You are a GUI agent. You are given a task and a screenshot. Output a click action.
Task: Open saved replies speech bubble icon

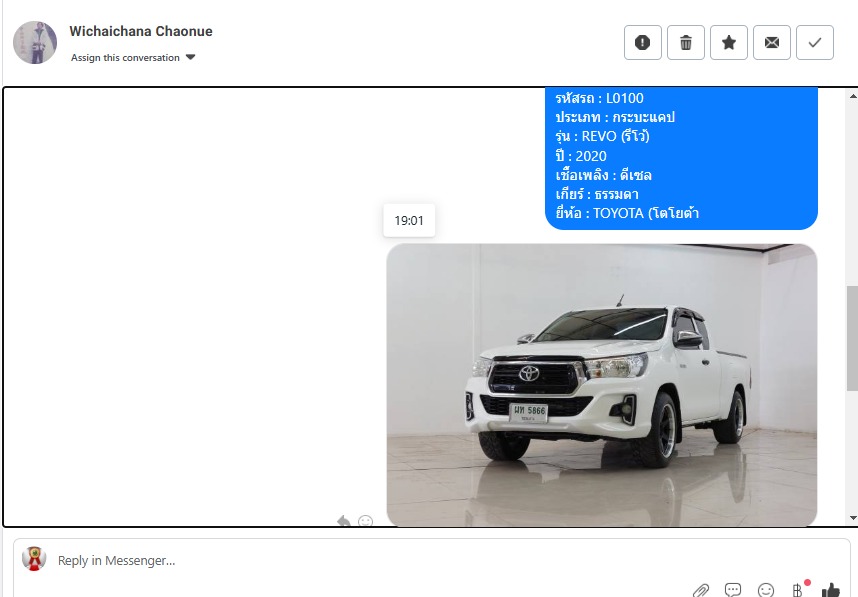click(x=733, y=590)
